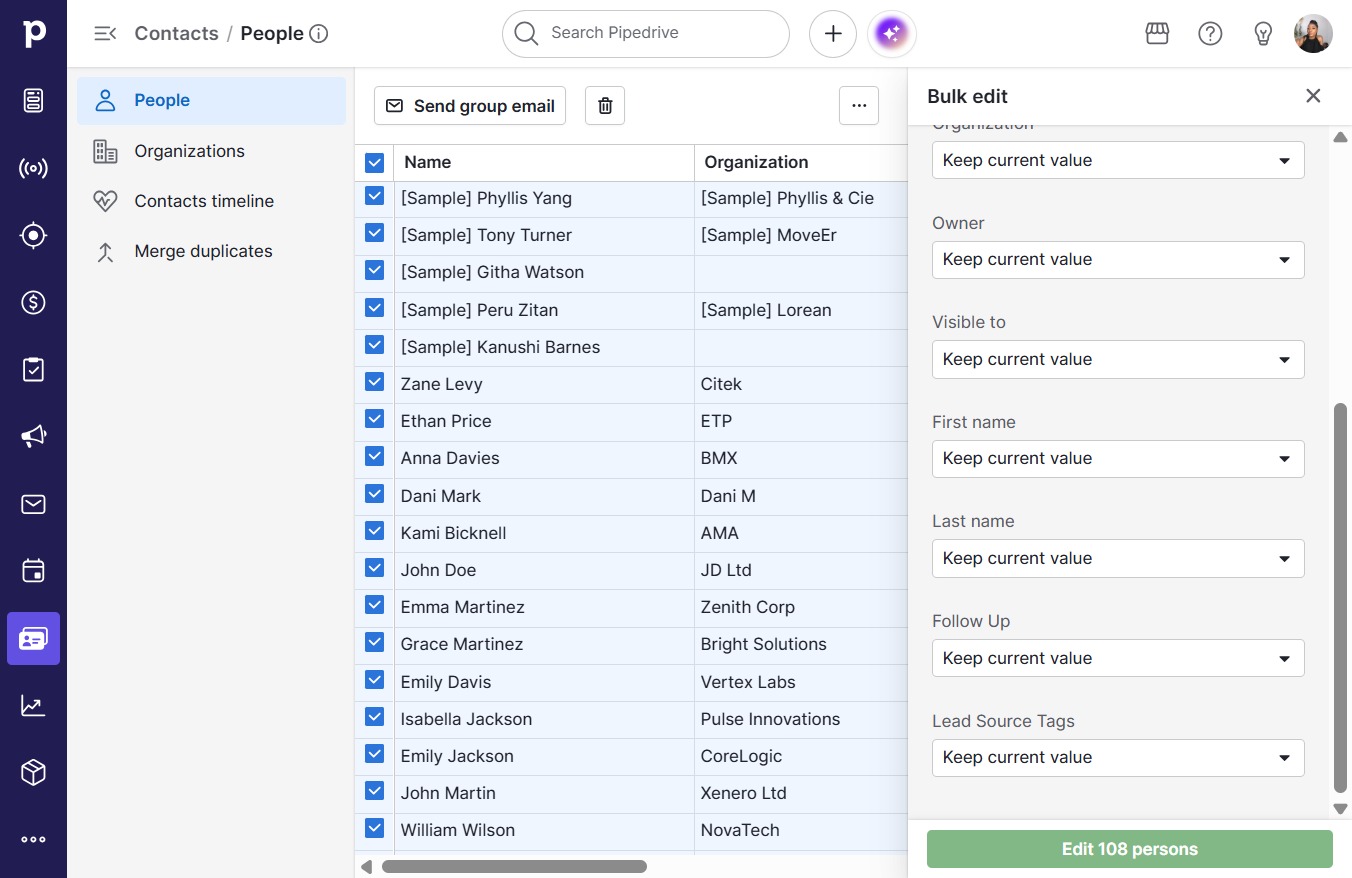The image size is (1352, 878).
Task: Open the Activities calendar icon
Action: pos(33,571)
